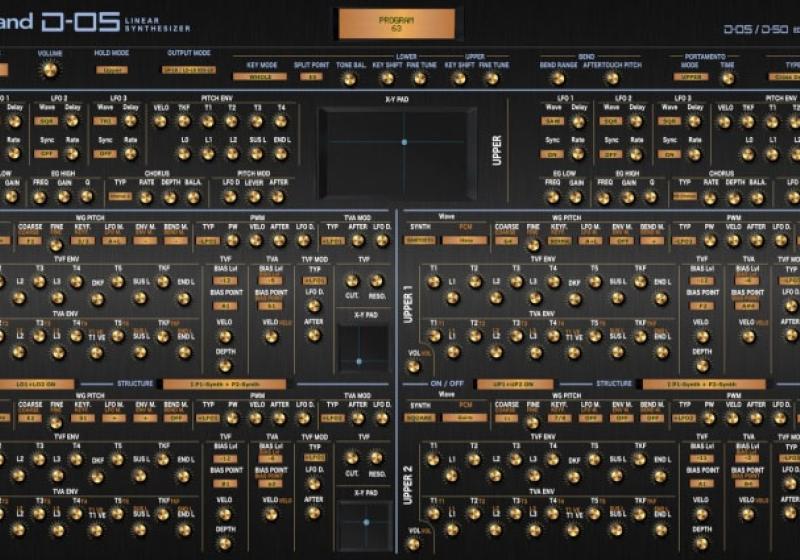The image size is (800, 560).
Task: Adjust Upper CHORUS BALA knob
Action: coord(758,198)
